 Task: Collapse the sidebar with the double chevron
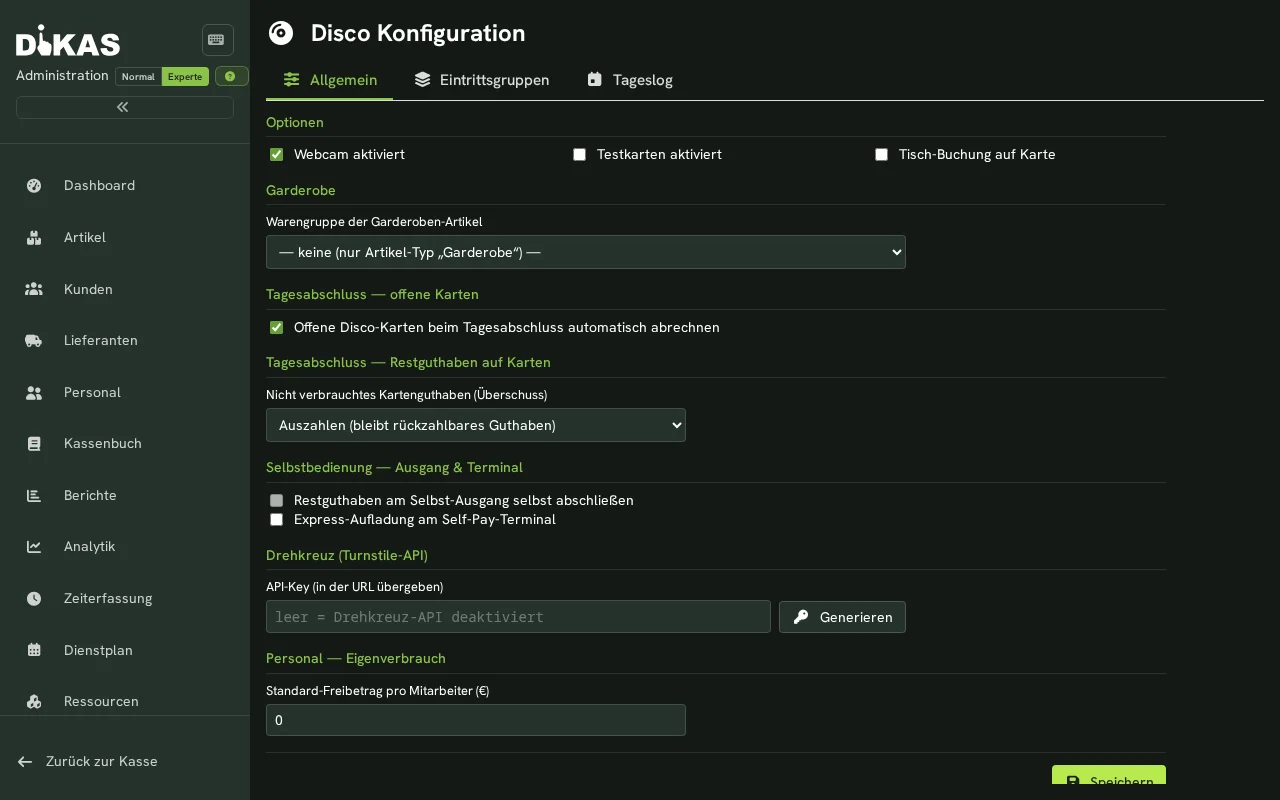pos(123,107)
